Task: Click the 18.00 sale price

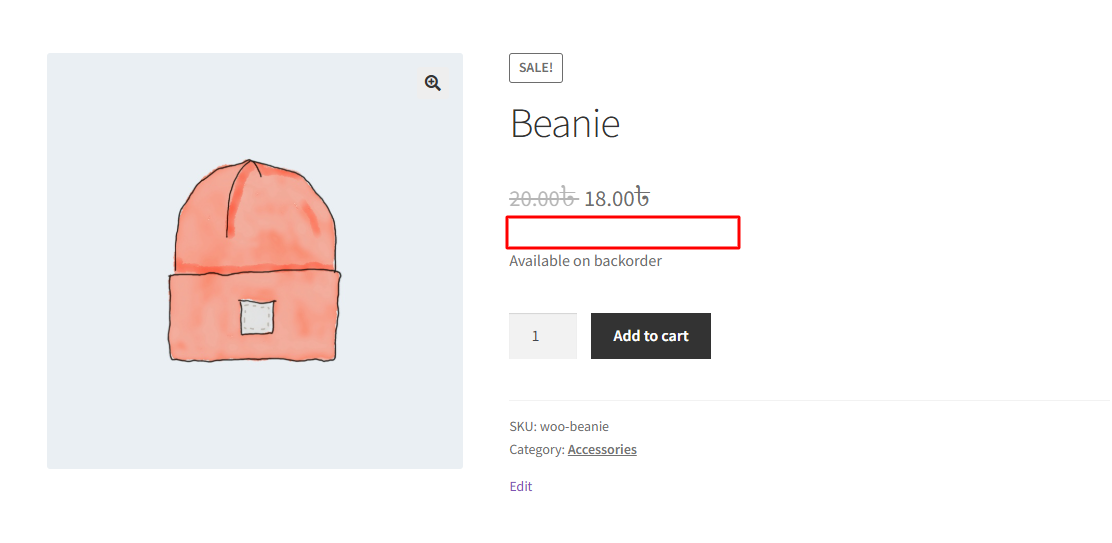Action: 609,198
